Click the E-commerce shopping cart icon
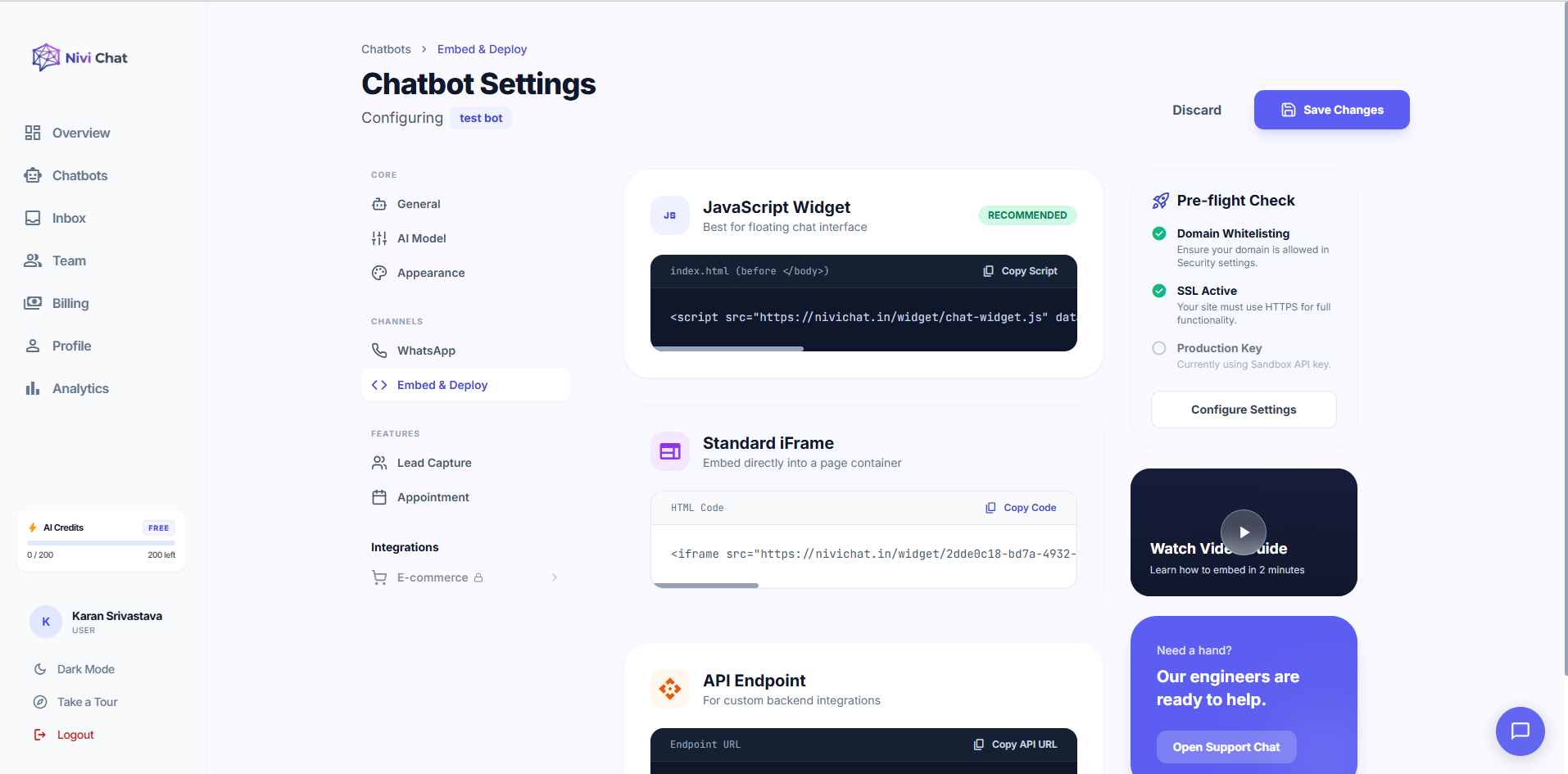The width and height of the screenshot is (1568, 774). point(379,577)
